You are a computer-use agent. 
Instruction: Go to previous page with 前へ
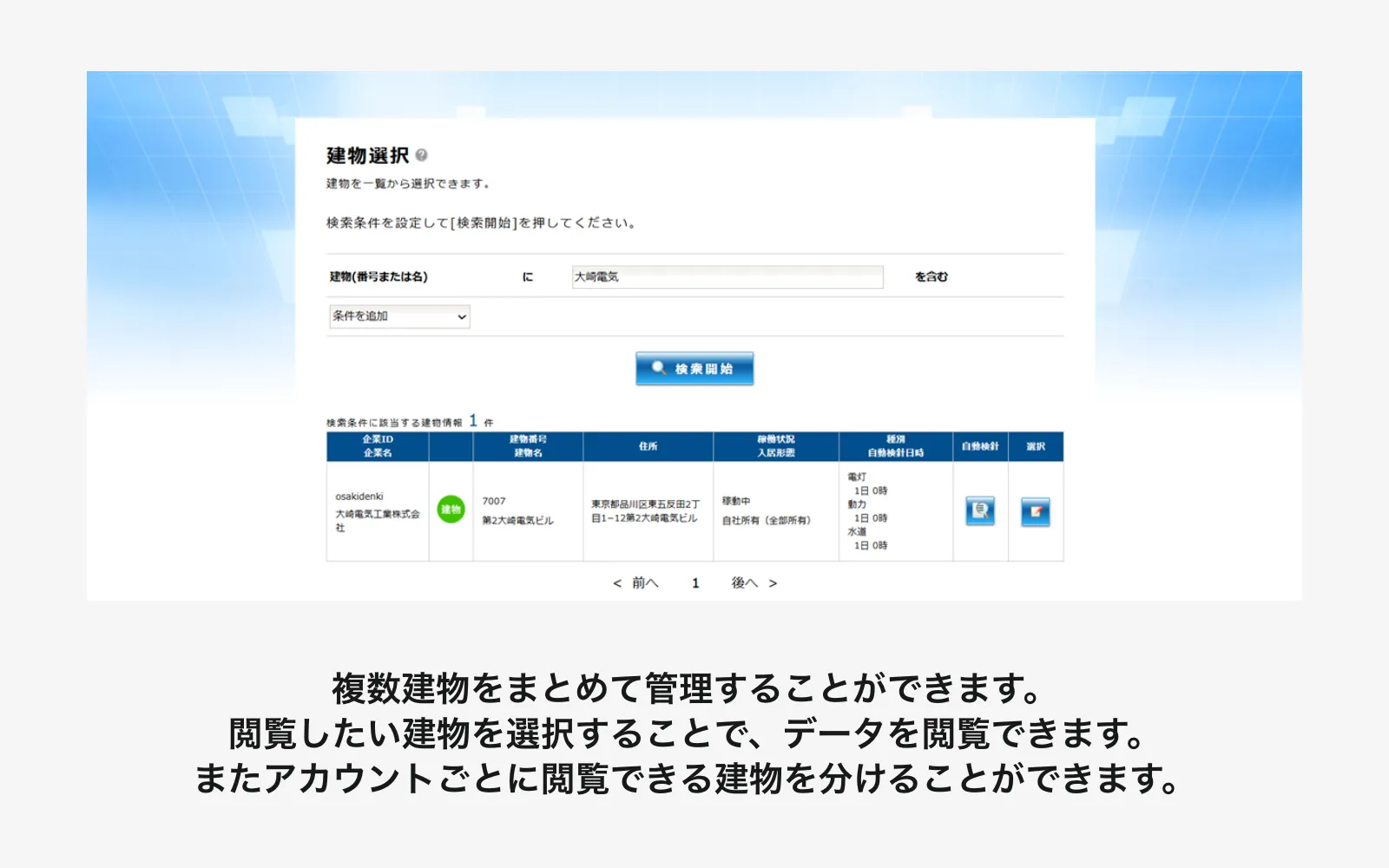636,583
